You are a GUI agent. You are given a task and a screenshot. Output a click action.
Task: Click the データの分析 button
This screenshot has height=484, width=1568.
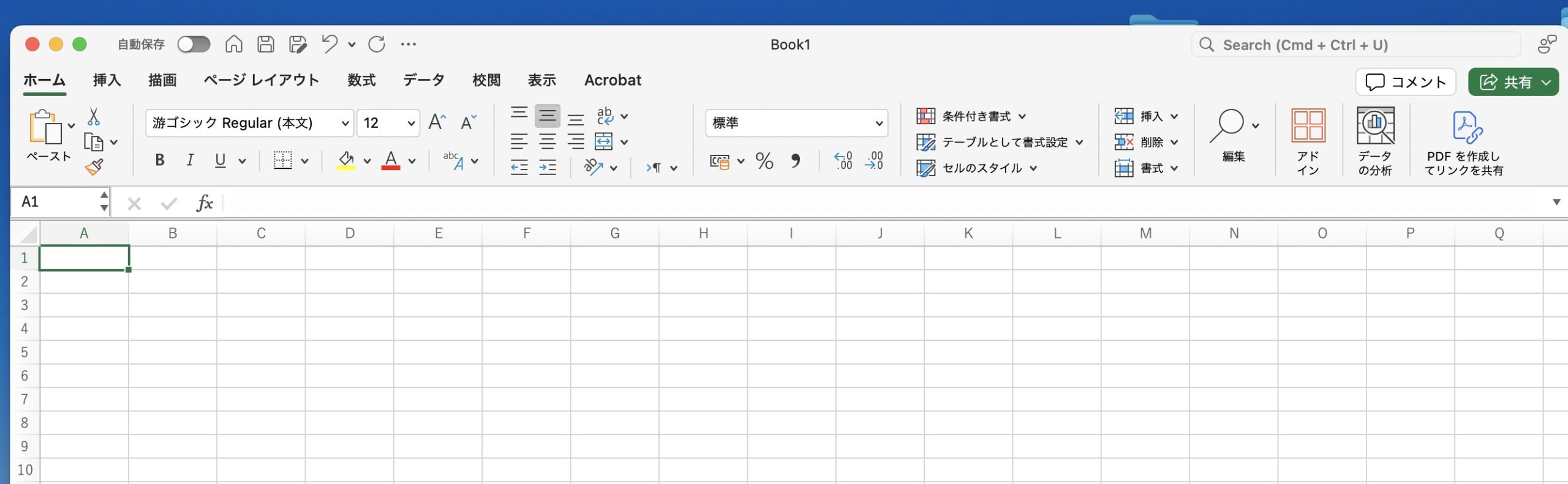click(1375, 142)
